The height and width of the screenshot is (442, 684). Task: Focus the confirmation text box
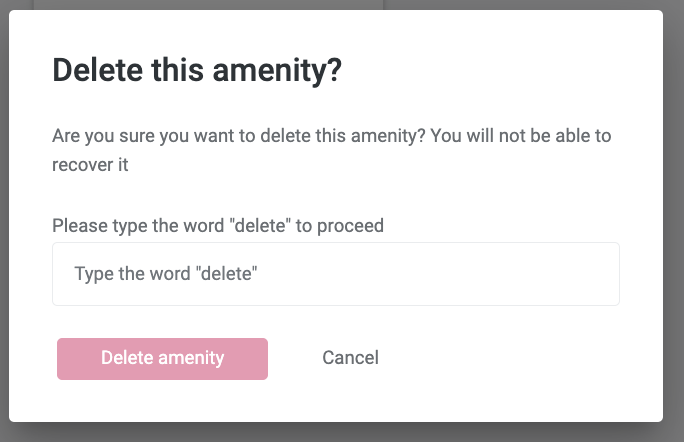(x=335, y=274)
